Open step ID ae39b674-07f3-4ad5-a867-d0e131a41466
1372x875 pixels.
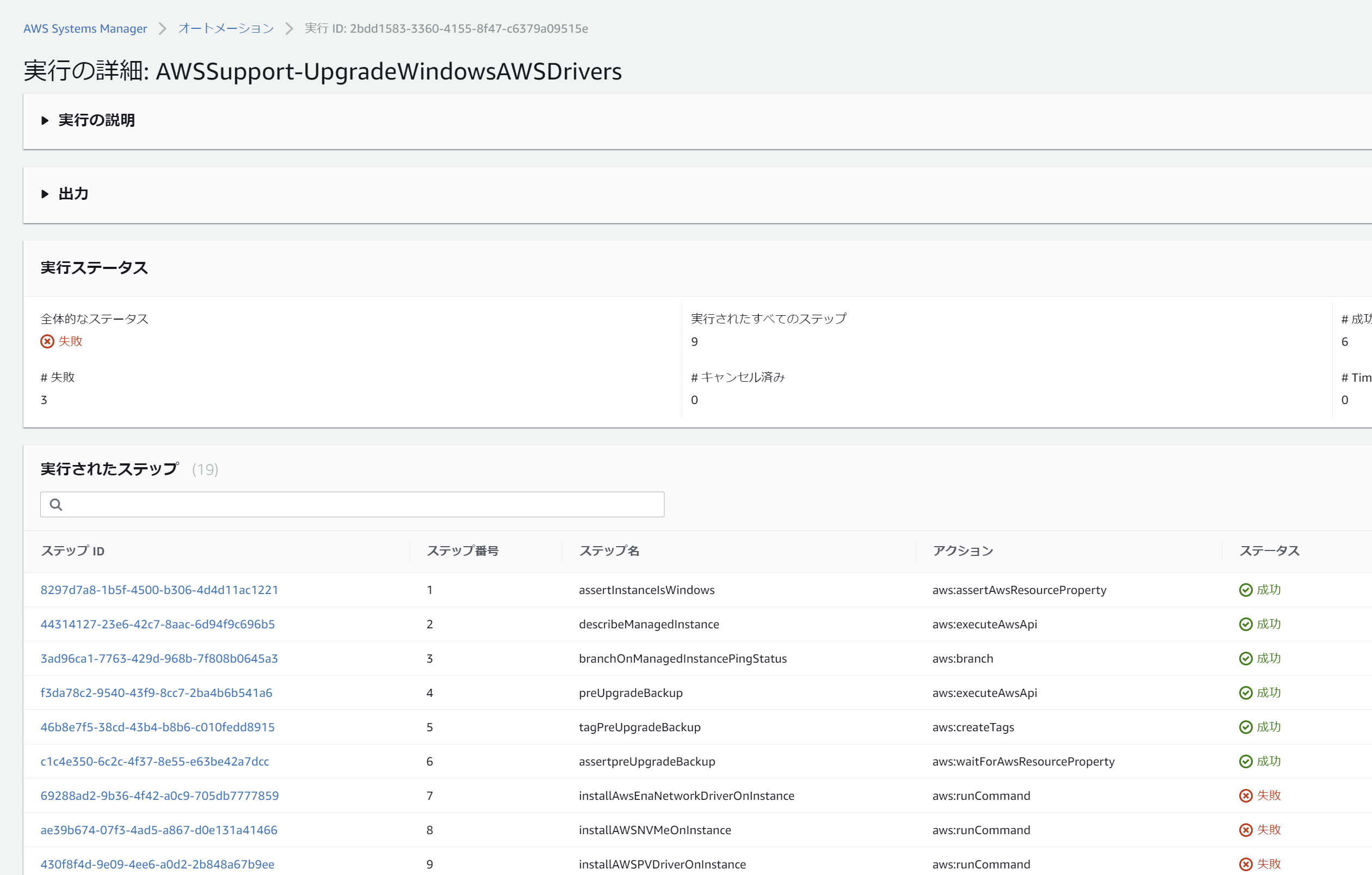click(158, 830)
